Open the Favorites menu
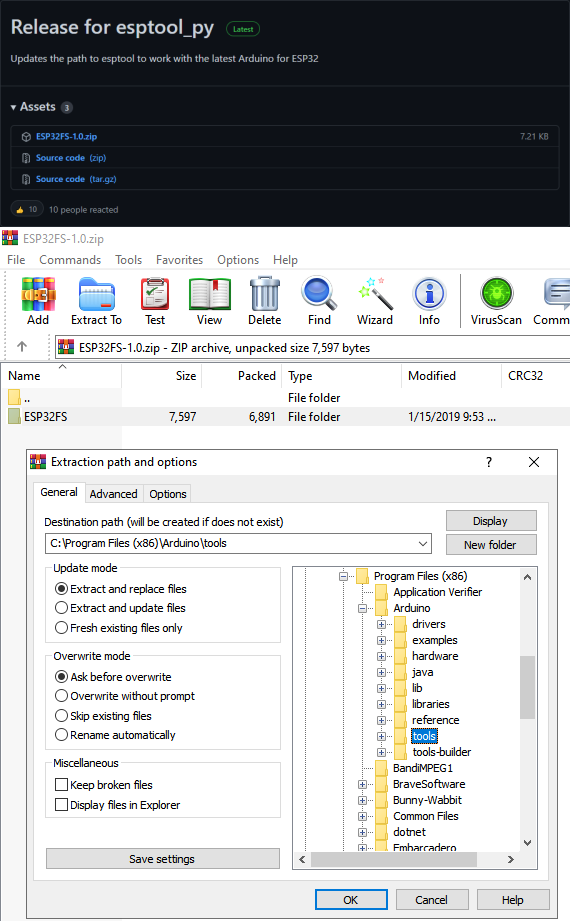 [179, 260]
